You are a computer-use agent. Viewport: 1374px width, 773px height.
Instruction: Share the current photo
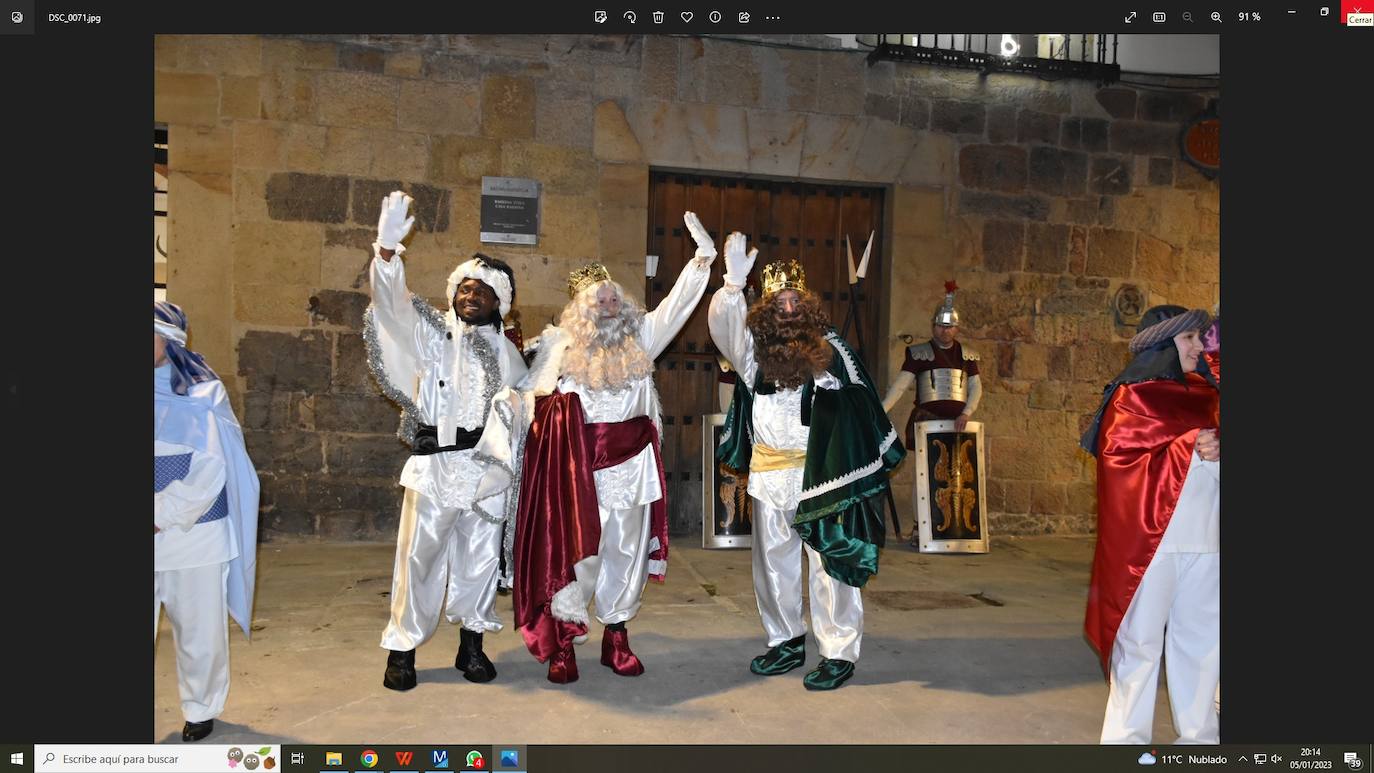(x=744, y=17)
